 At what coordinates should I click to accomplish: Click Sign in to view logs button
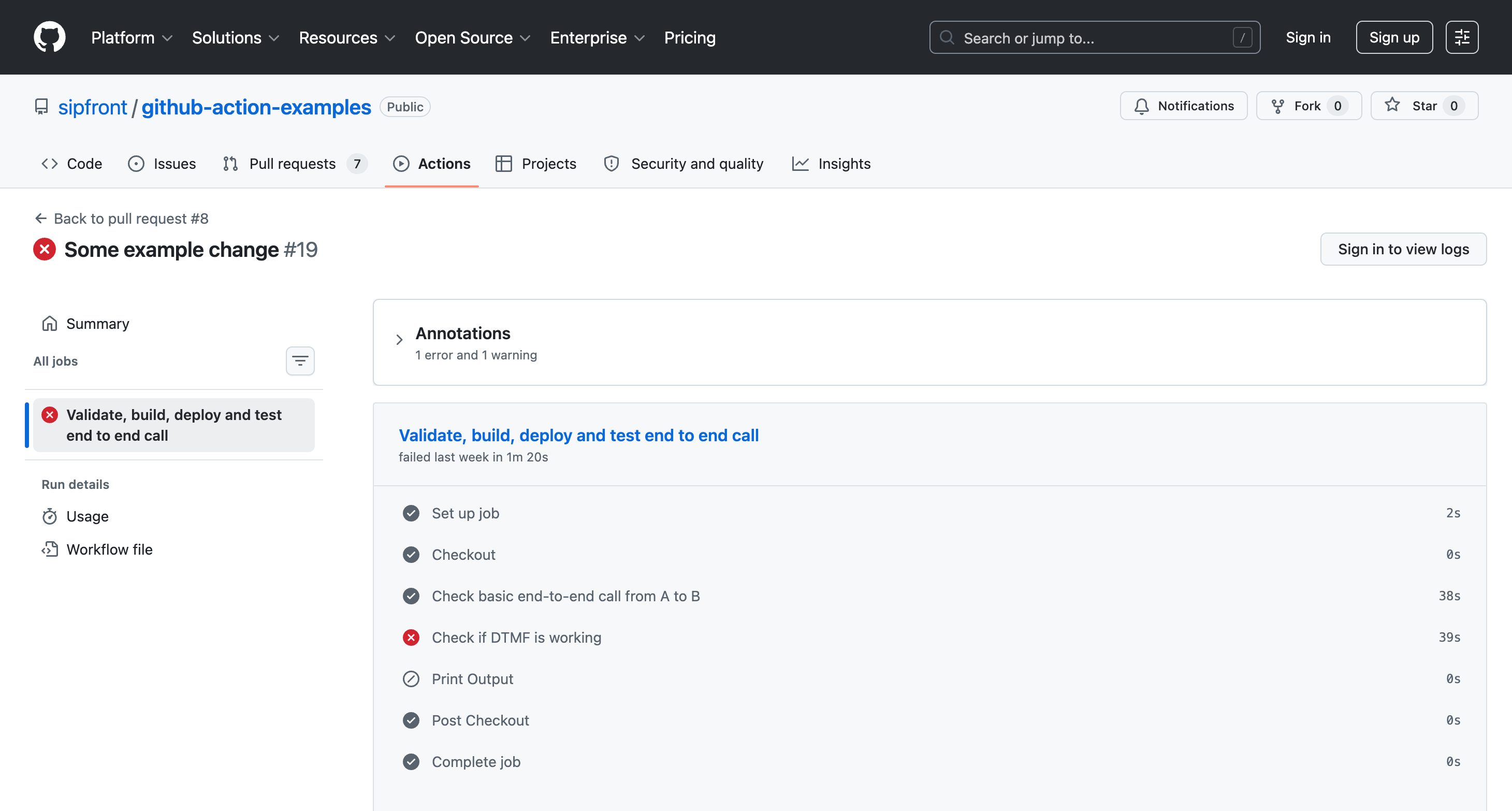pyautogui.click(x=1403, y=250)
